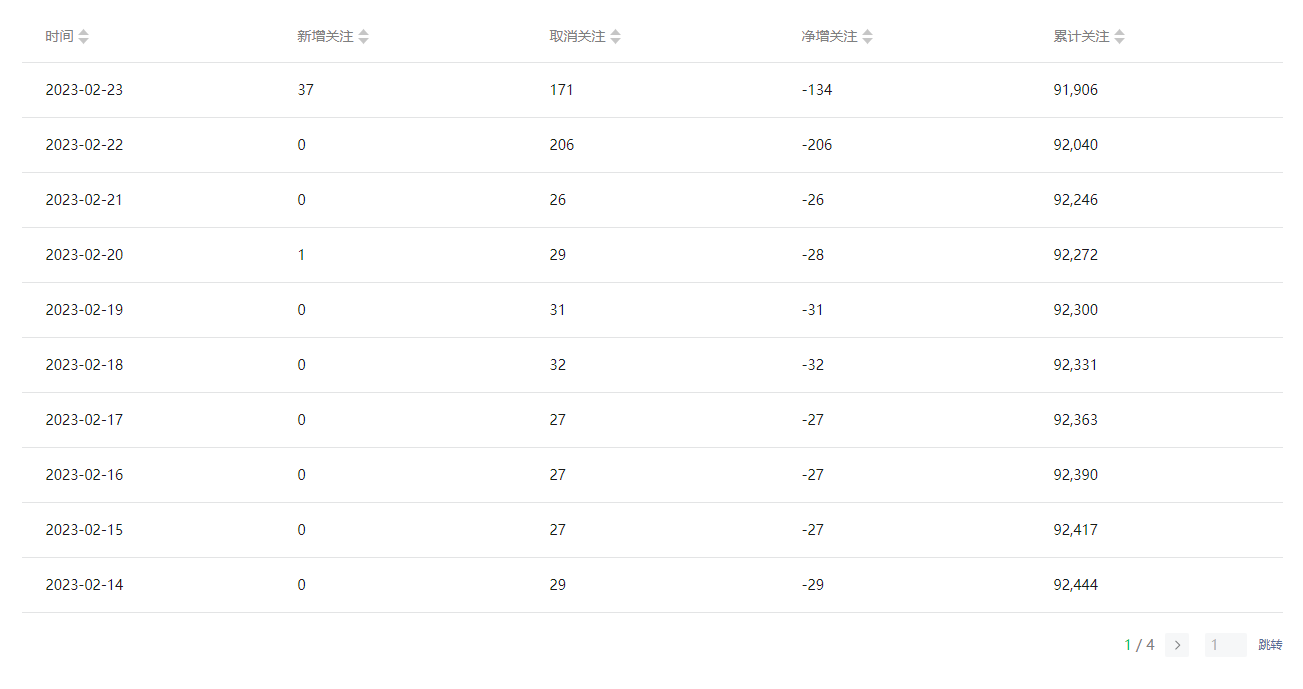Click the 累计关注 column header text
Image resolution: width=1303 pixels, height=689 pixels.
tap(1081, 37)
